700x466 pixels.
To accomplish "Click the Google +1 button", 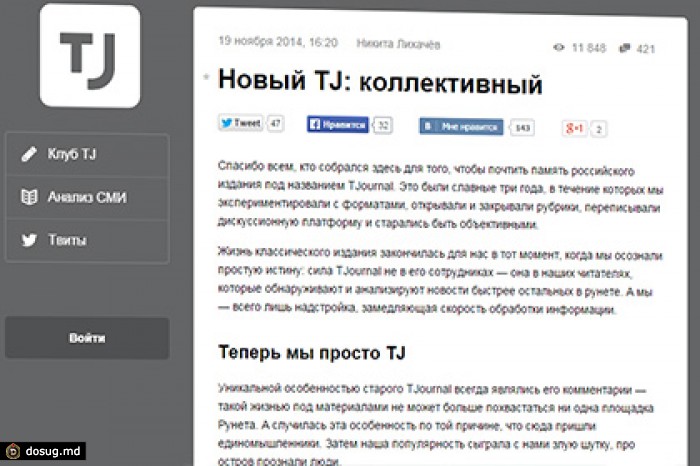I will tap(575, 129).
